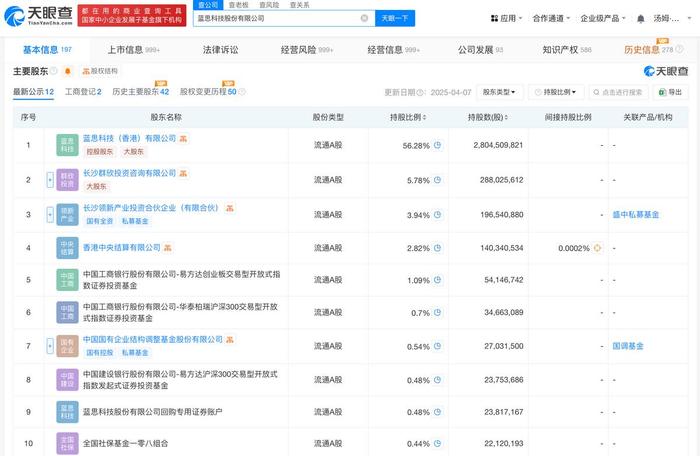The image size is (700, 456).
Task: Click the bell alert icon beside 主要股东
Action: click(67, 71)
